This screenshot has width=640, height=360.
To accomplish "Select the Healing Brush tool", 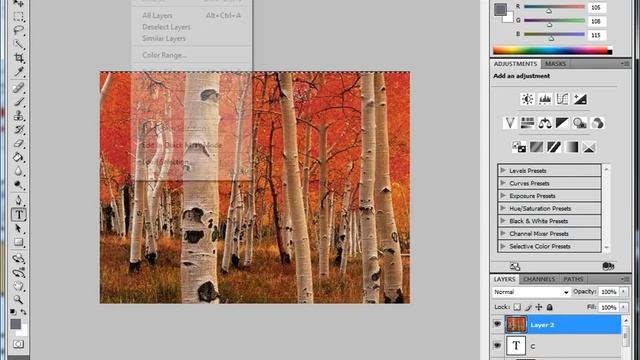I will [x=18, y=87].
